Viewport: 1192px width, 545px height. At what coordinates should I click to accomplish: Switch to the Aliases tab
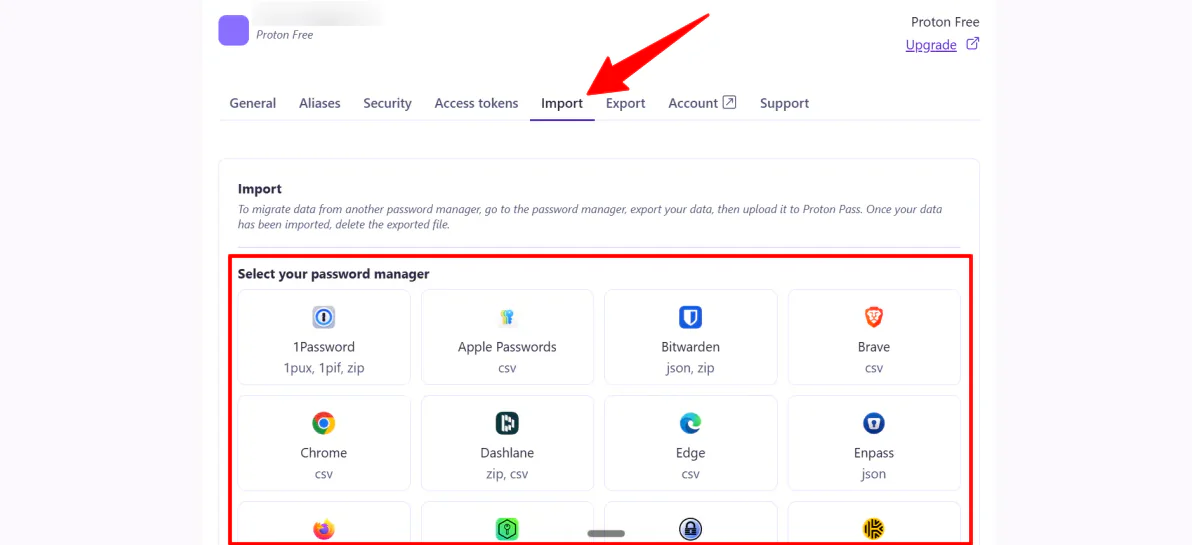click(319, 103)
